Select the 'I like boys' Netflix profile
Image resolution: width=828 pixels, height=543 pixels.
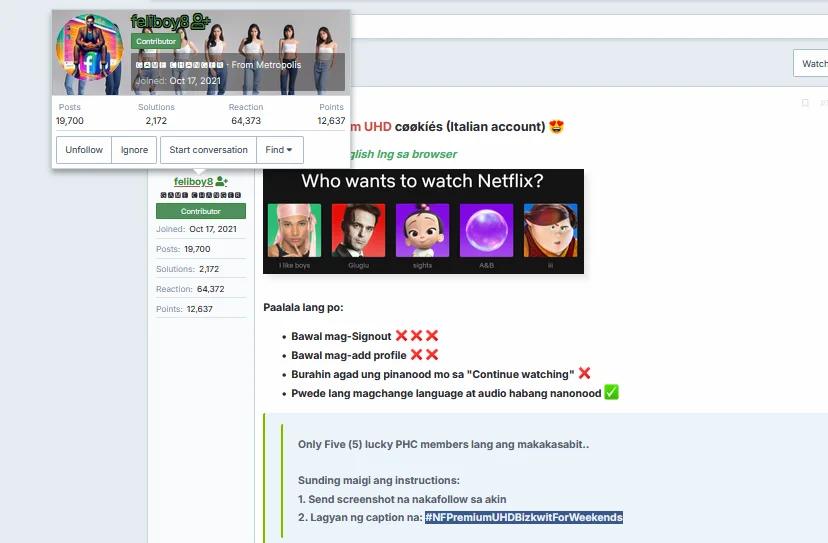295,231
